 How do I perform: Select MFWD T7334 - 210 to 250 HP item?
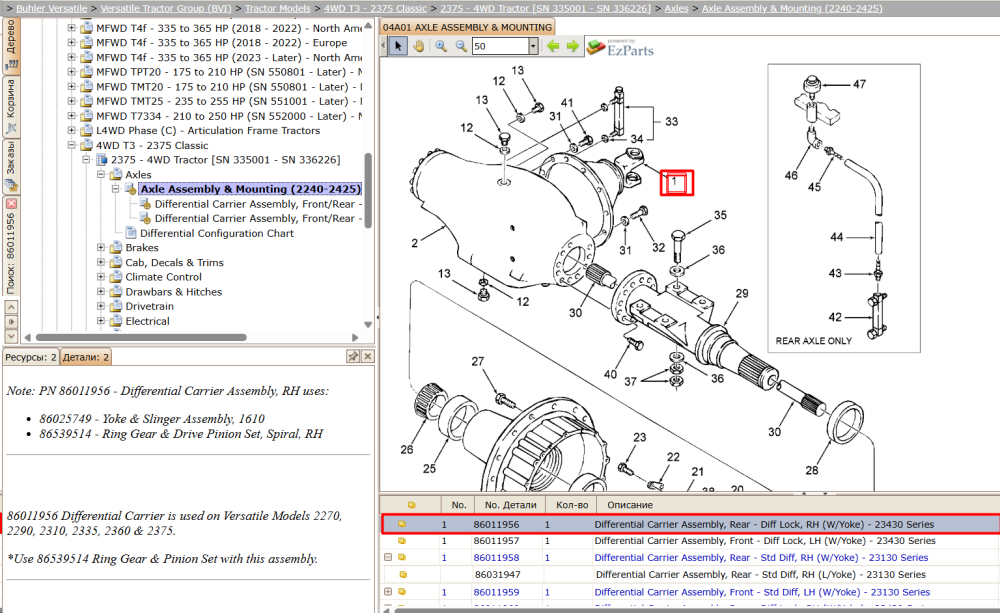[229, 116]
